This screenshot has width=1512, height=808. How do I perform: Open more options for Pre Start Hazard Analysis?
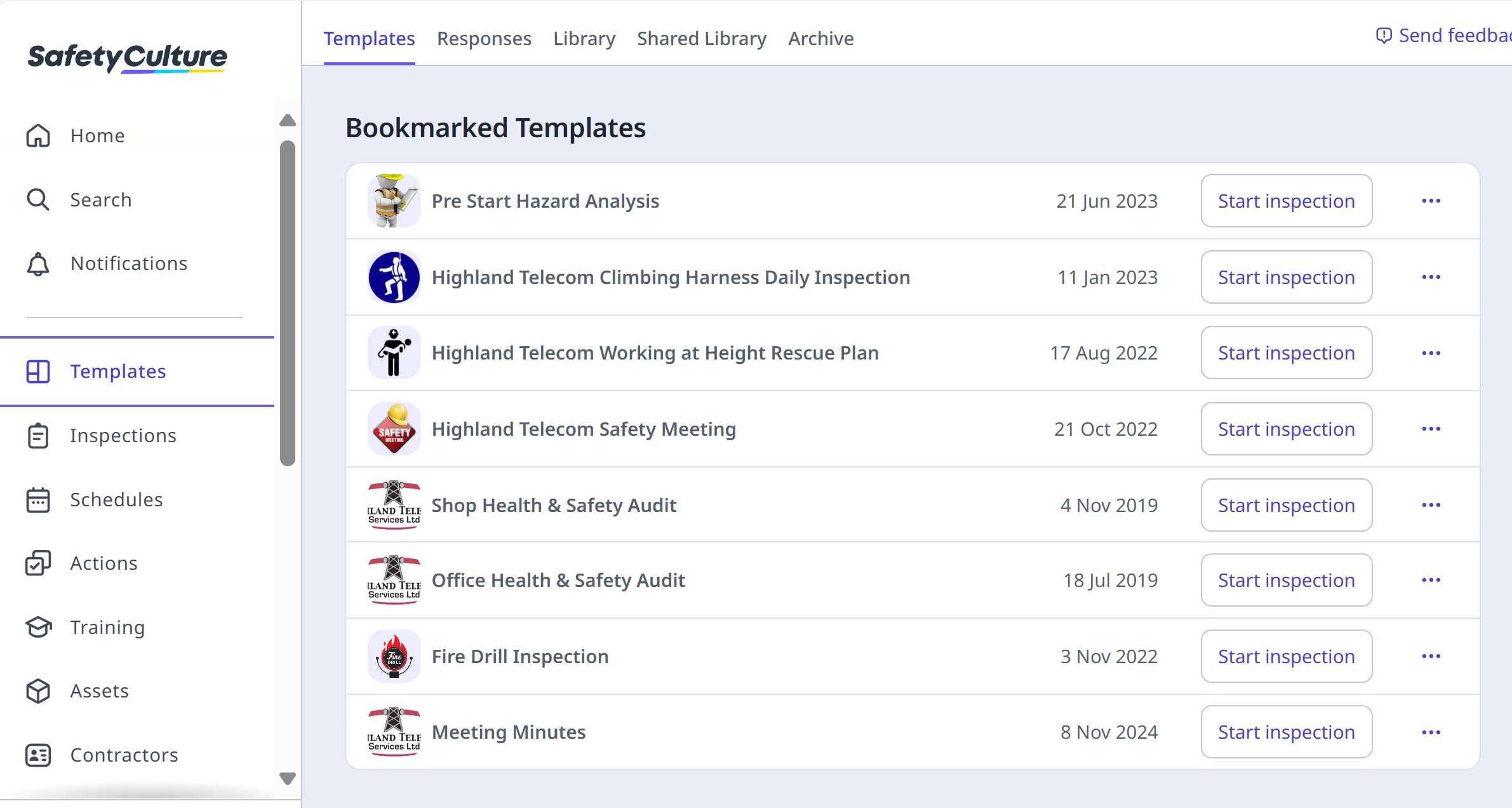pos(1431,201)
